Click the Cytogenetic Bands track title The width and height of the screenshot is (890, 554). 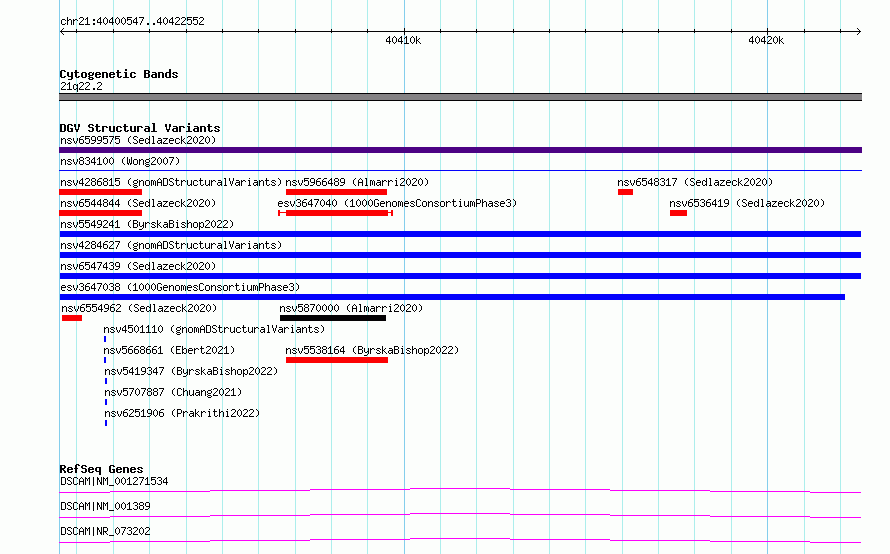tap(119, 74)
